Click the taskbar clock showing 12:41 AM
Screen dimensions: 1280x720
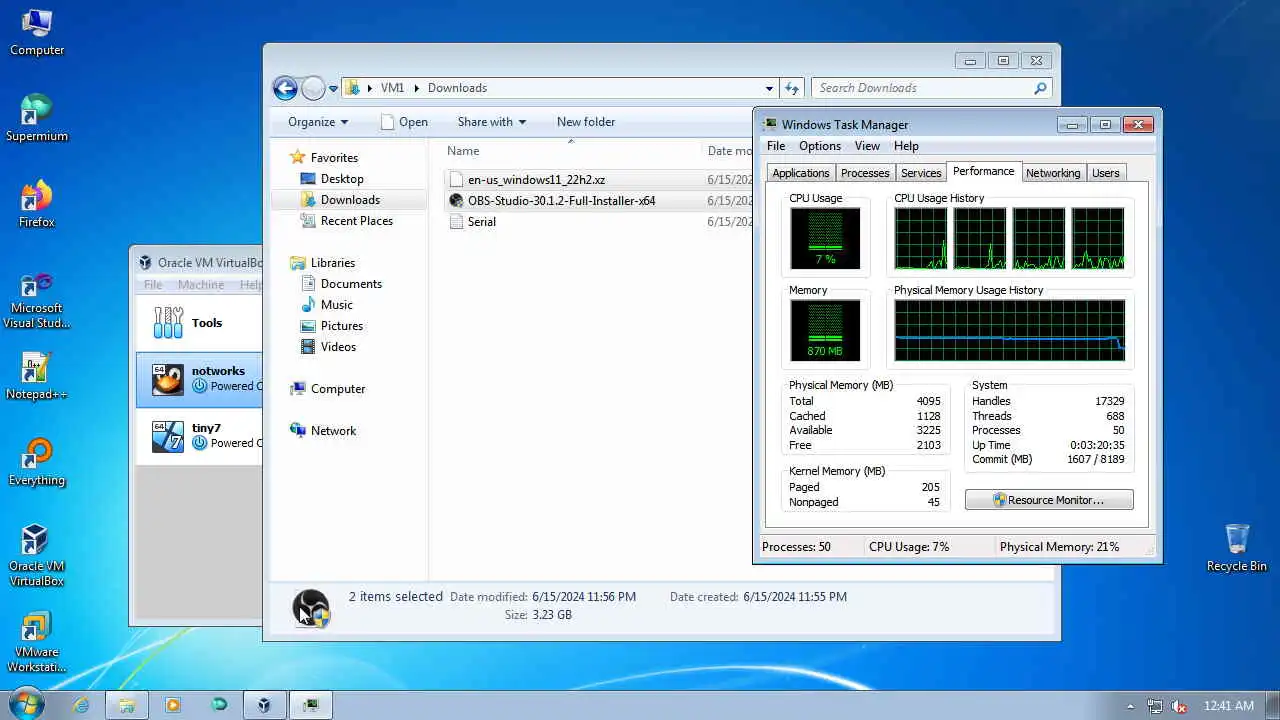click(1229, 706)
